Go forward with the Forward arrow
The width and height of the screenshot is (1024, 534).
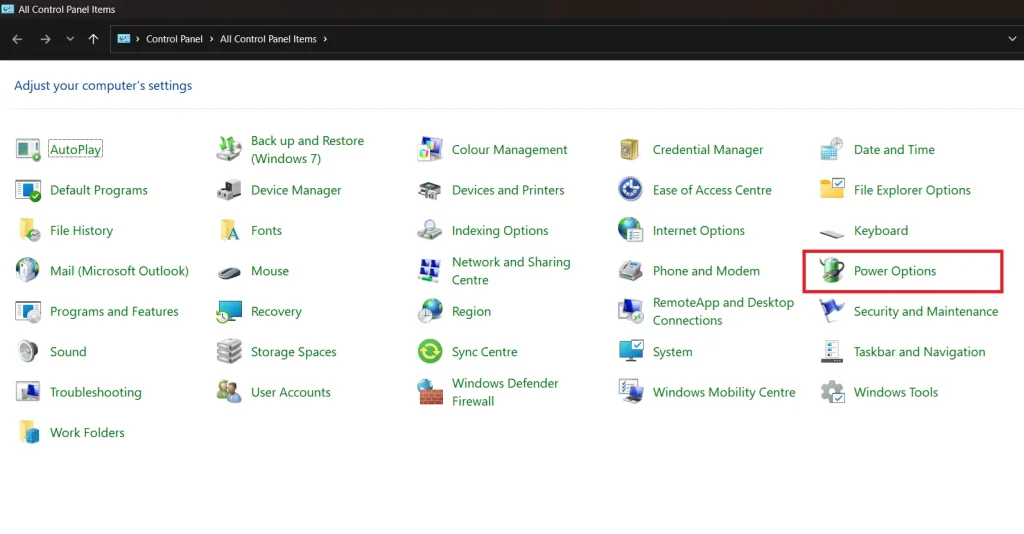coord(45,39)
